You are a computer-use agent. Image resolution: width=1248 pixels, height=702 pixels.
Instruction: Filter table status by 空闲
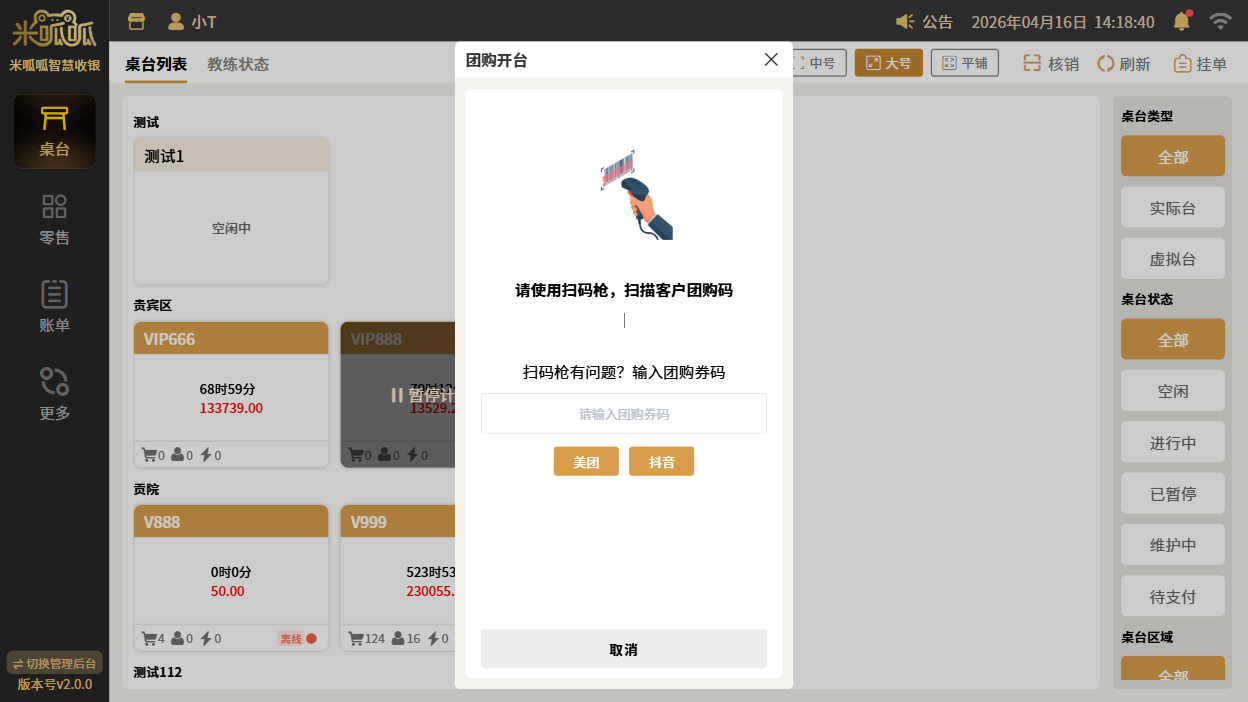point(1172,391)
